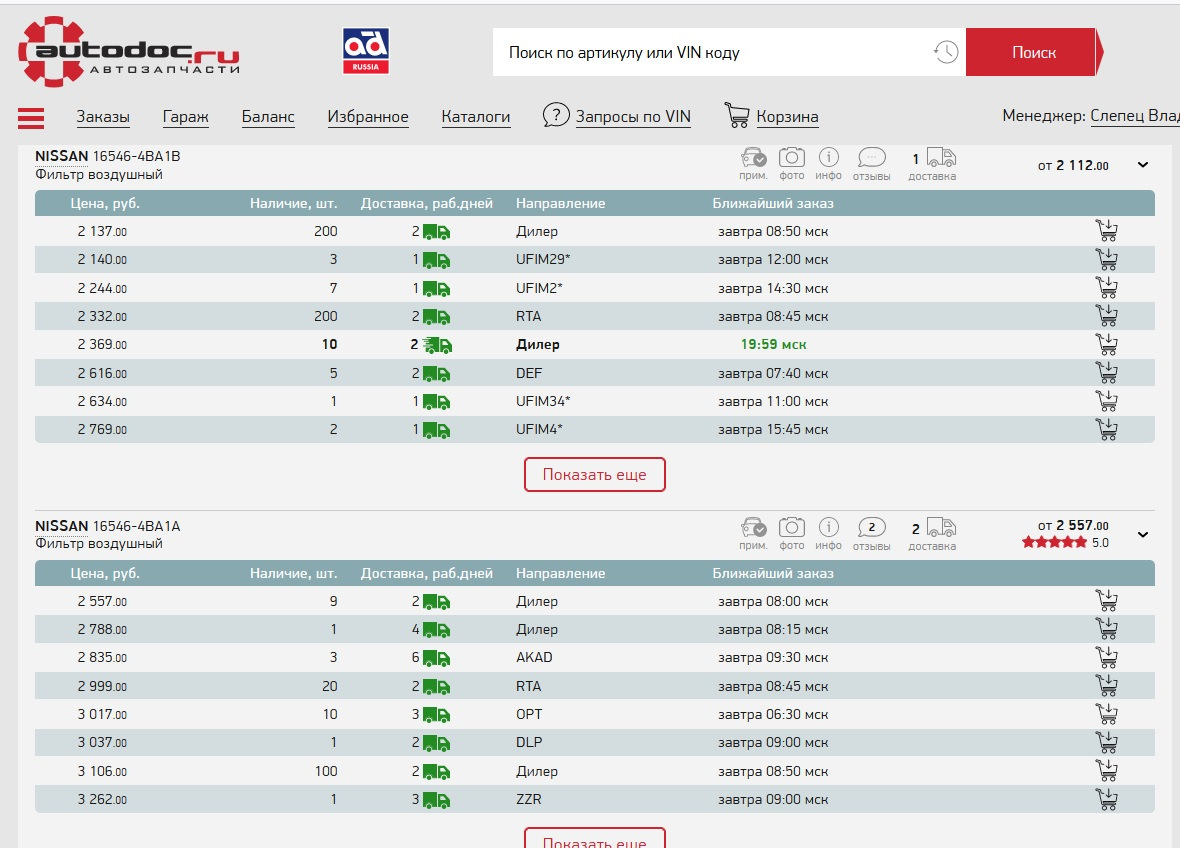Screen dimensions: 1180x848
Task: Open Избранное favorites
Action: pyautogui.click(x=368, y=117)
